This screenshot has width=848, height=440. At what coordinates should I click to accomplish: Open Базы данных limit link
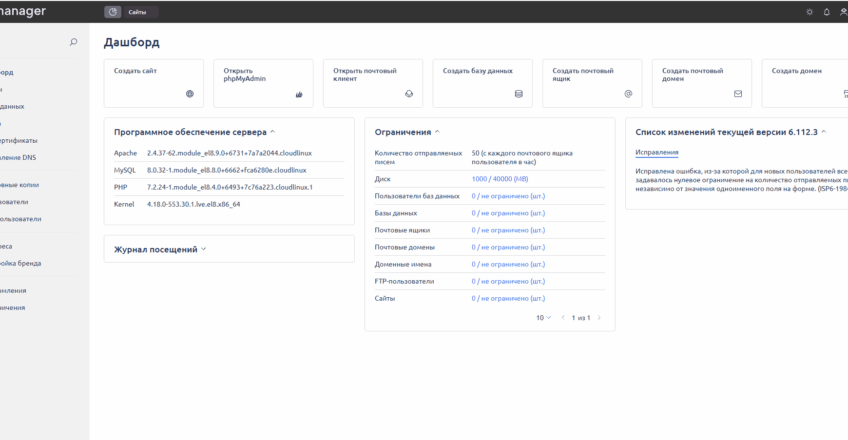[x=508, y=213]
